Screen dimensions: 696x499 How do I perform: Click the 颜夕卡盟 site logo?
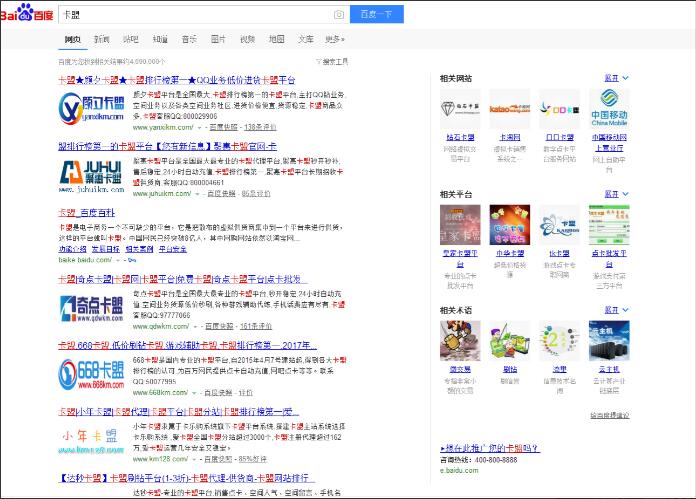pos(91,108)
